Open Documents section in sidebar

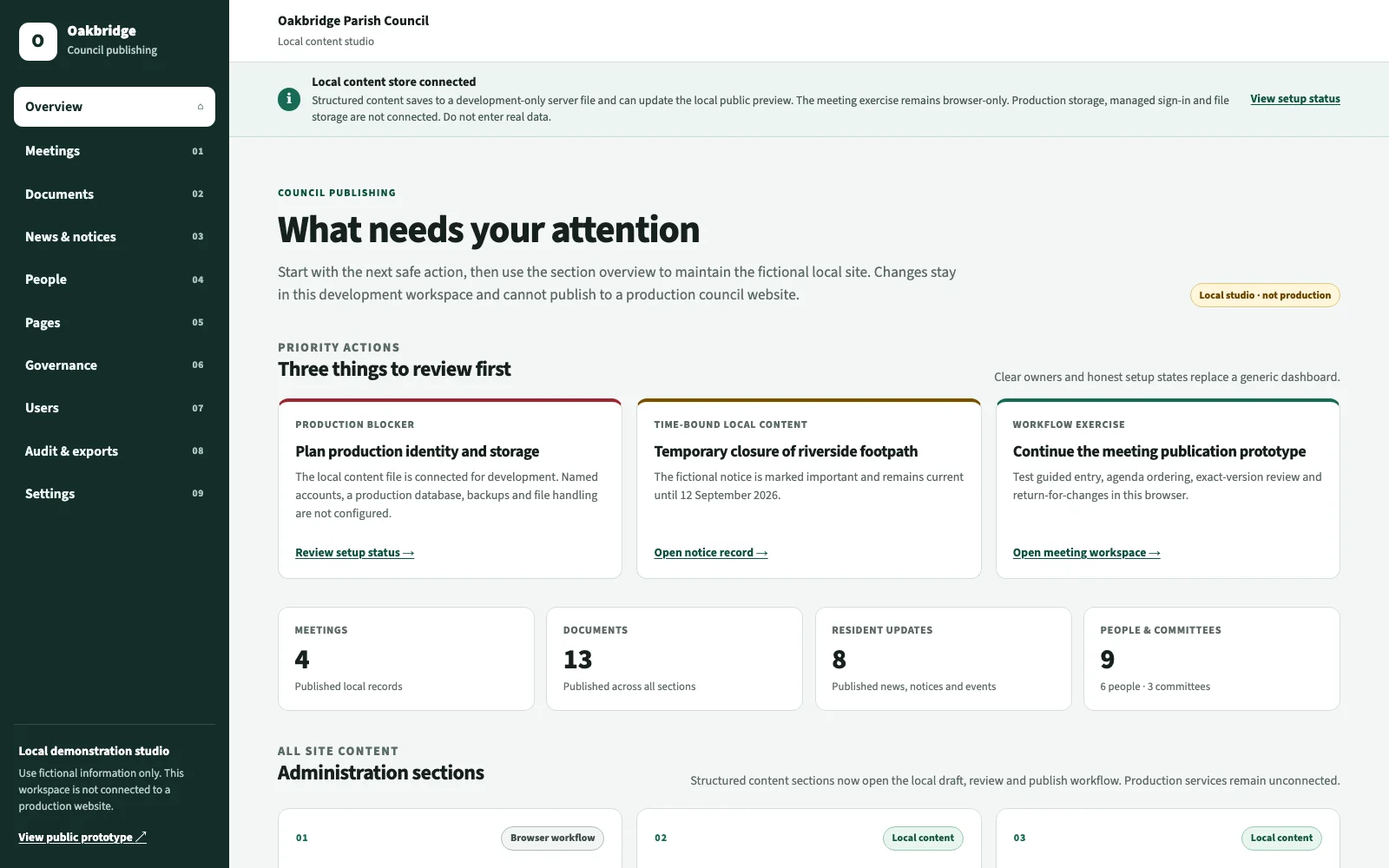pos(115,194)
